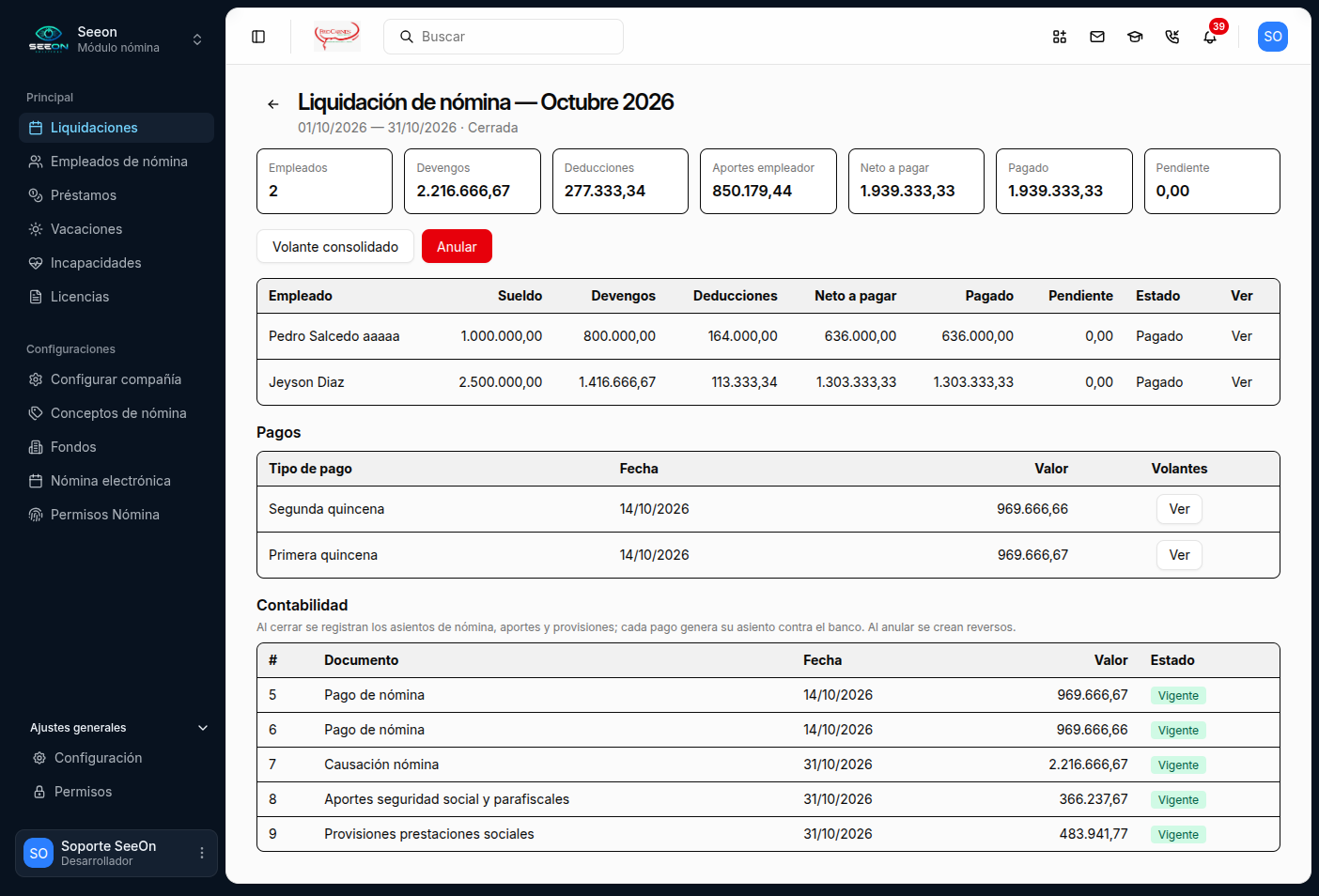
Task: Open Licencias section
Action: click(x=116, y=297)
